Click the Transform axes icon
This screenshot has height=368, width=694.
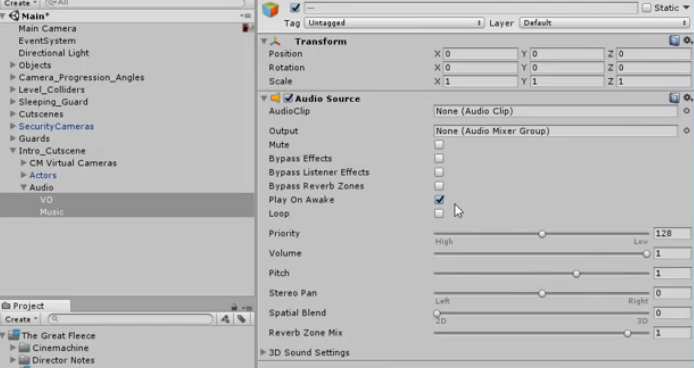pos(276,41)
